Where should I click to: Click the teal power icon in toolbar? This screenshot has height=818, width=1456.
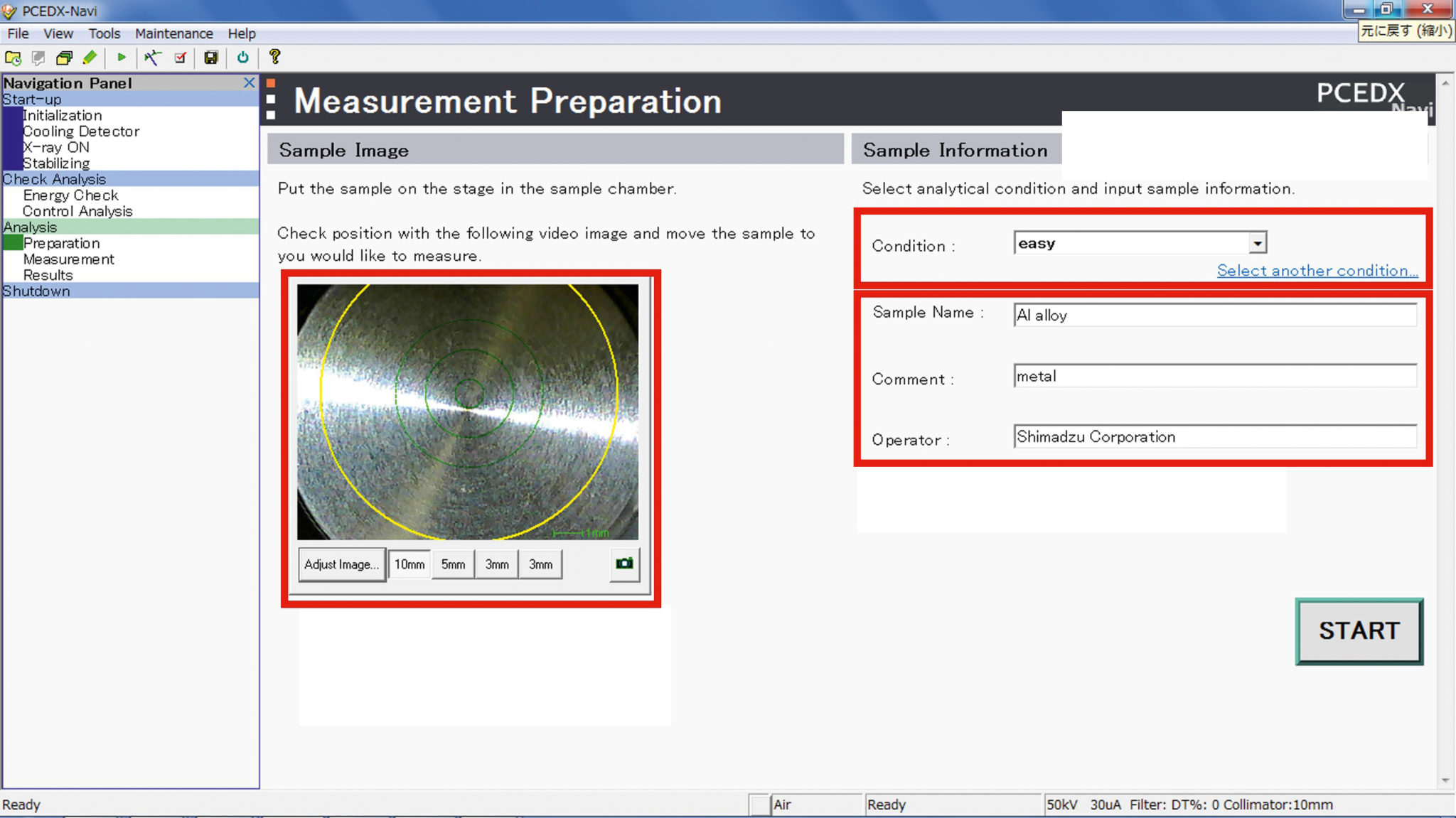tap(243, 58)
